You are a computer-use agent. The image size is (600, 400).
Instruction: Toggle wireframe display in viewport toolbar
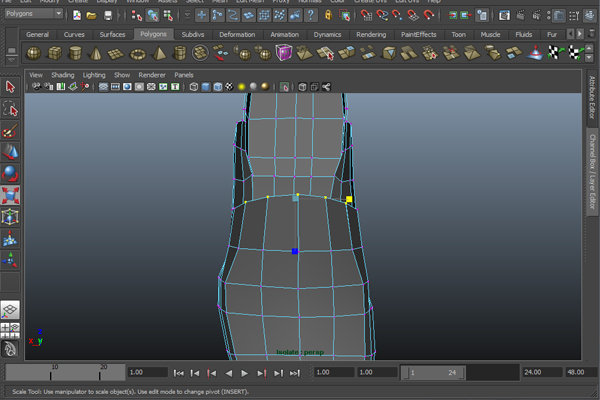(x=194, y=87)
